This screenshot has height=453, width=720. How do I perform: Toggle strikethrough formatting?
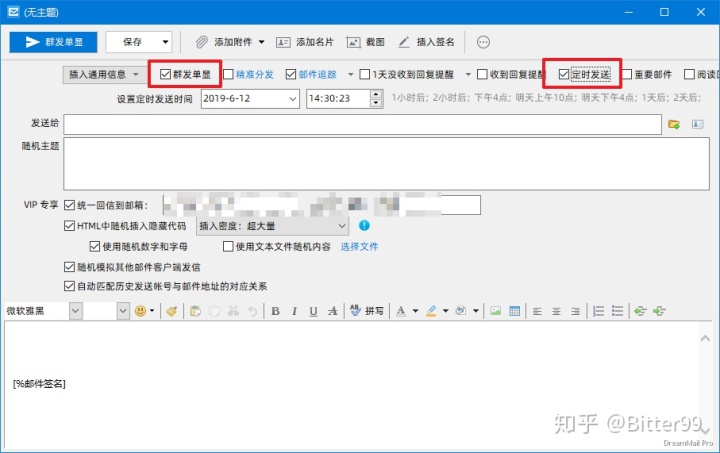coord(332,311)
